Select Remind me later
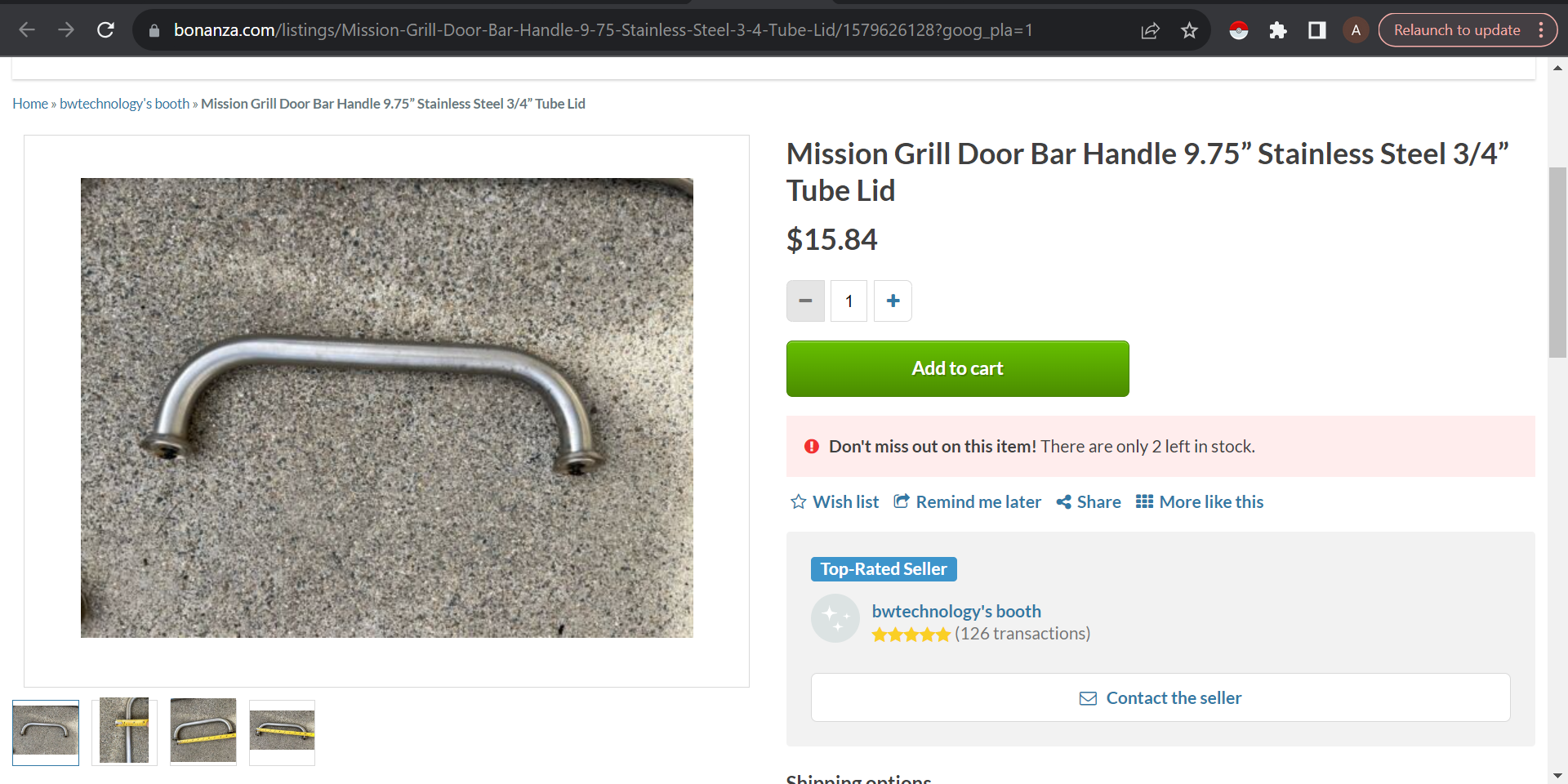Viewport: 1568px width, 784px height. point(967,501)
